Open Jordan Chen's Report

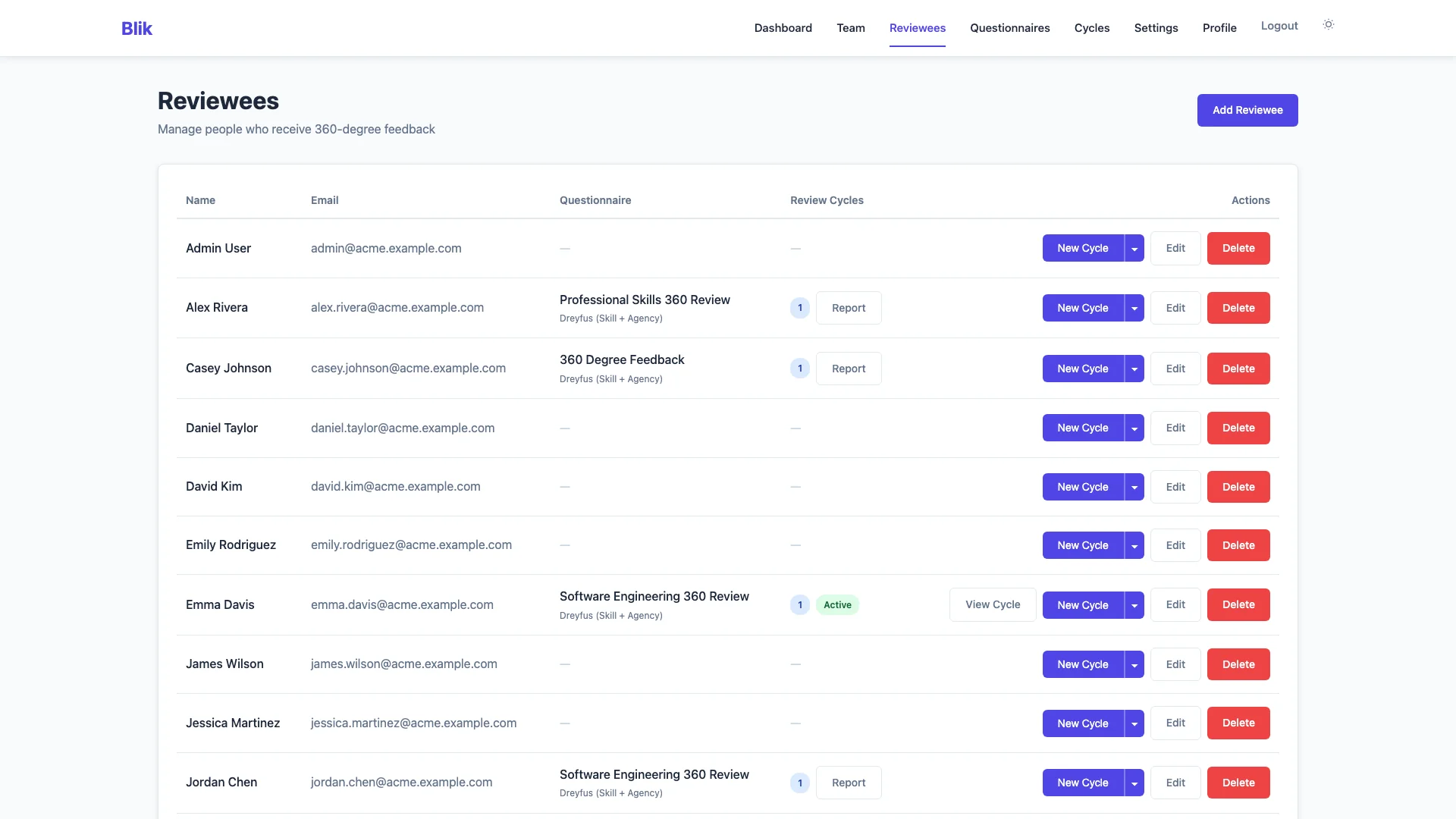pos(849,783)
